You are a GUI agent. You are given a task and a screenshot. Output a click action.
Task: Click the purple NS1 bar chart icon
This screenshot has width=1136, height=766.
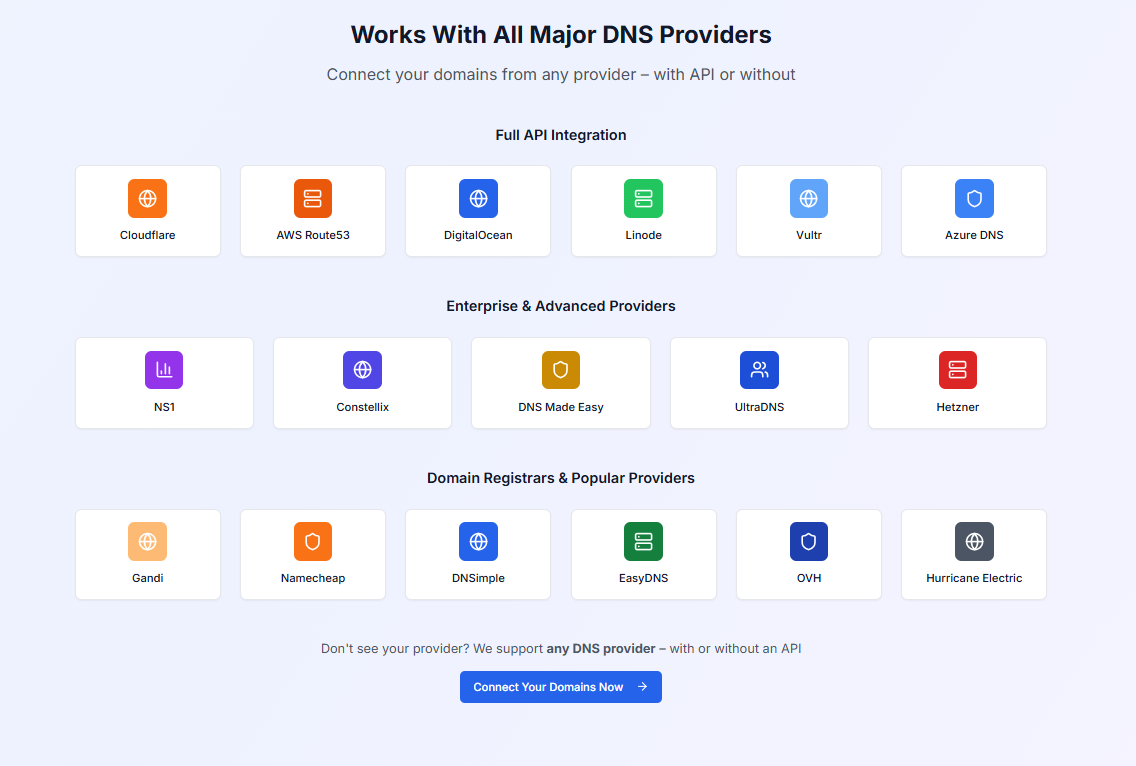point(164,370)
